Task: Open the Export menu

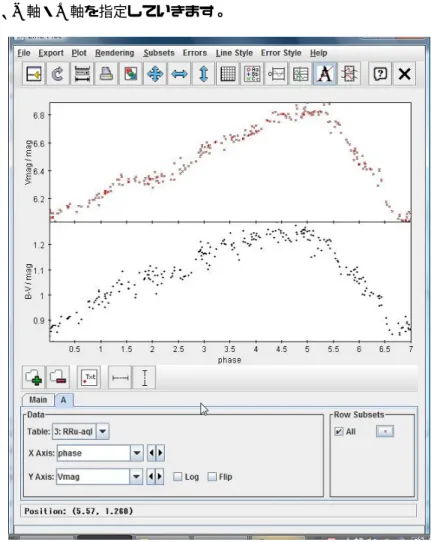Action: [x=51, y=53]
